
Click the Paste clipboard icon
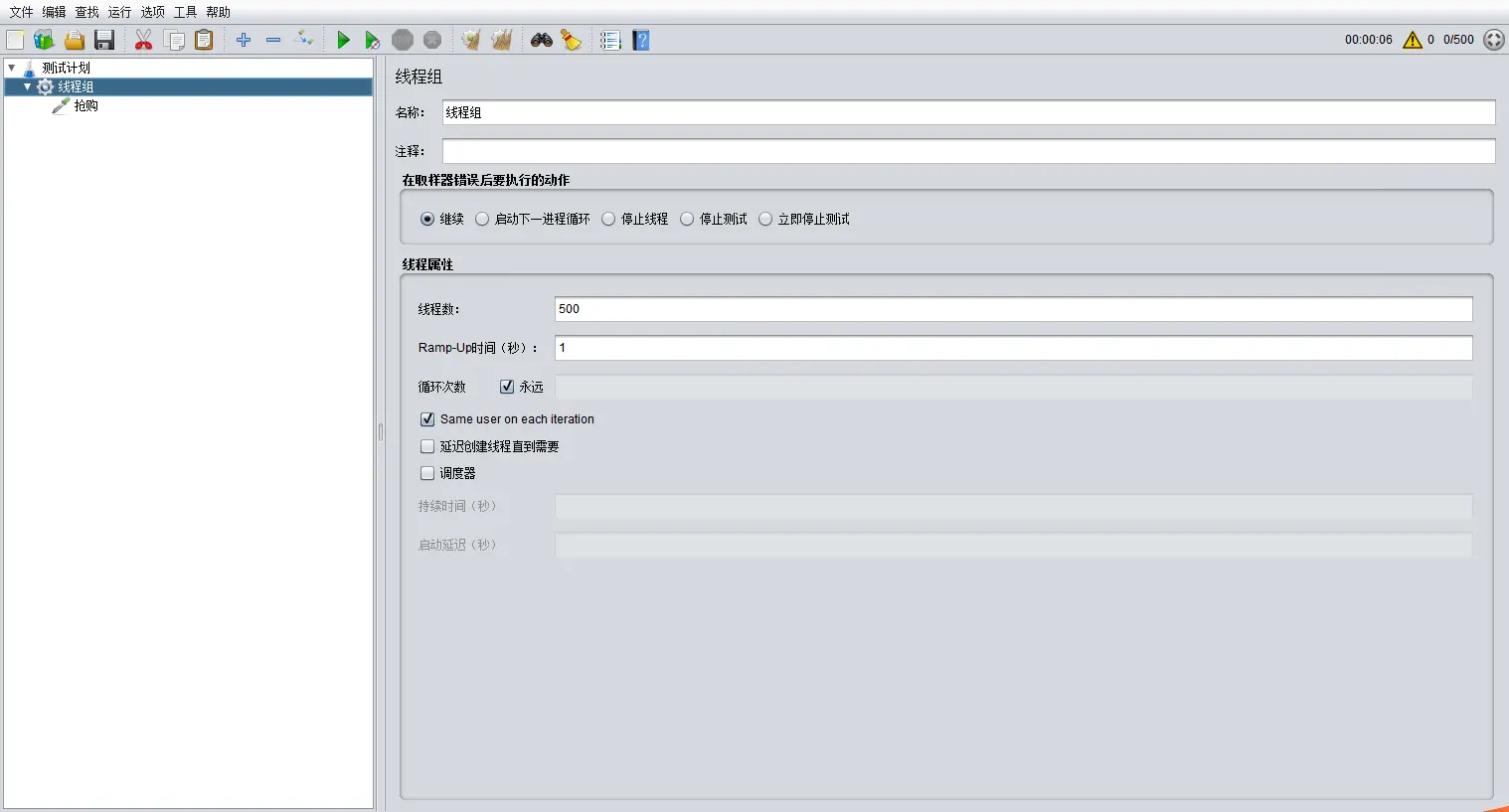[204, 40]
